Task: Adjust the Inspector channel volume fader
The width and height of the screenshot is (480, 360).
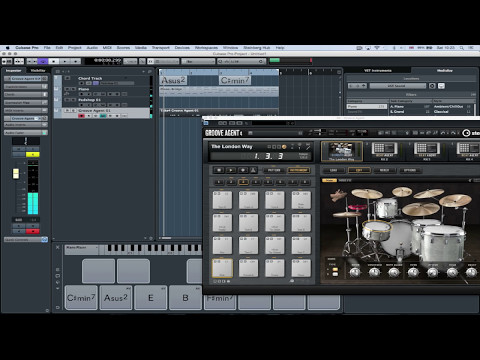Action: (16, 174)
